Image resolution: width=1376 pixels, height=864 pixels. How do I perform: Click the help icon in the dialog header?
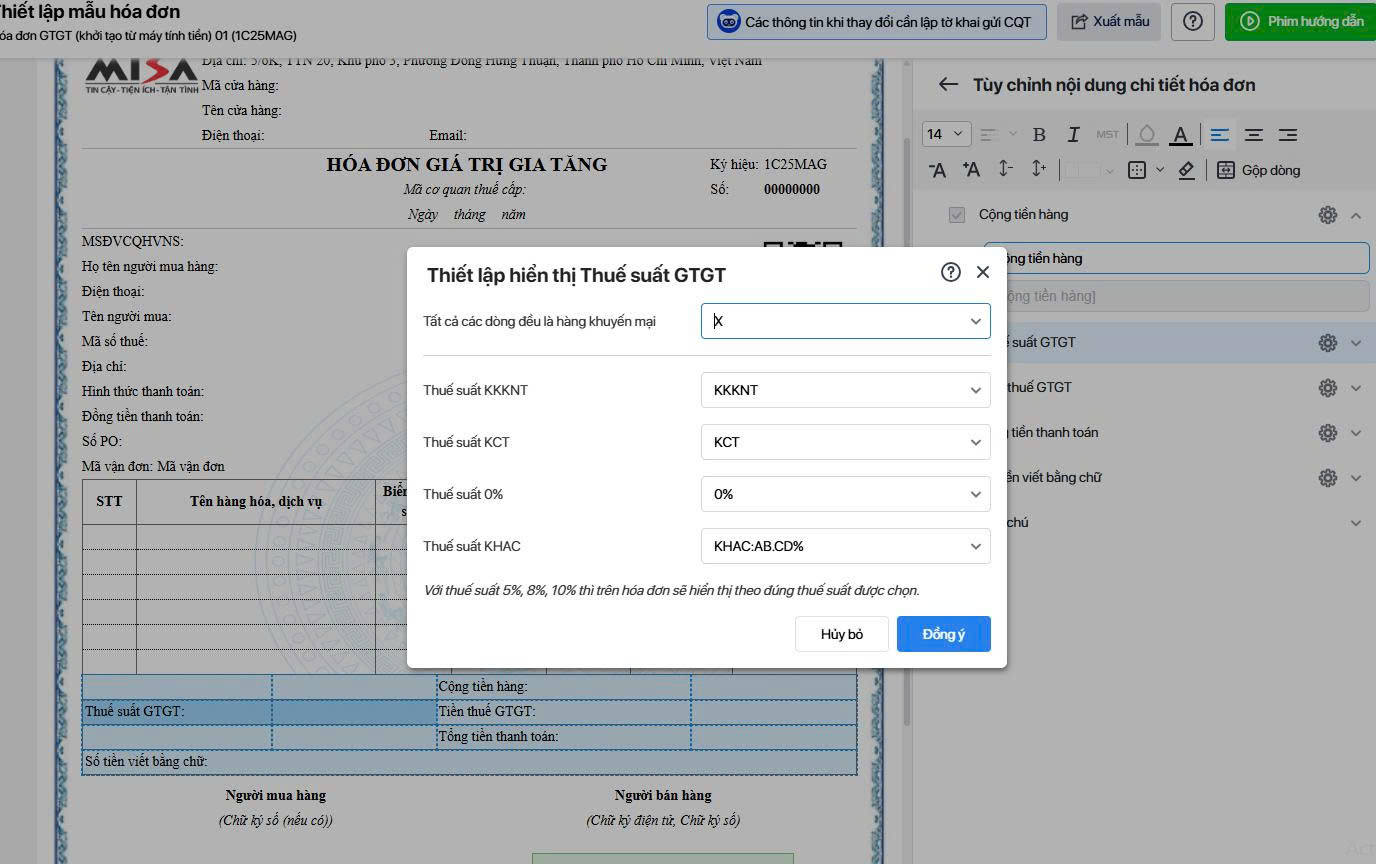(950, 272)
